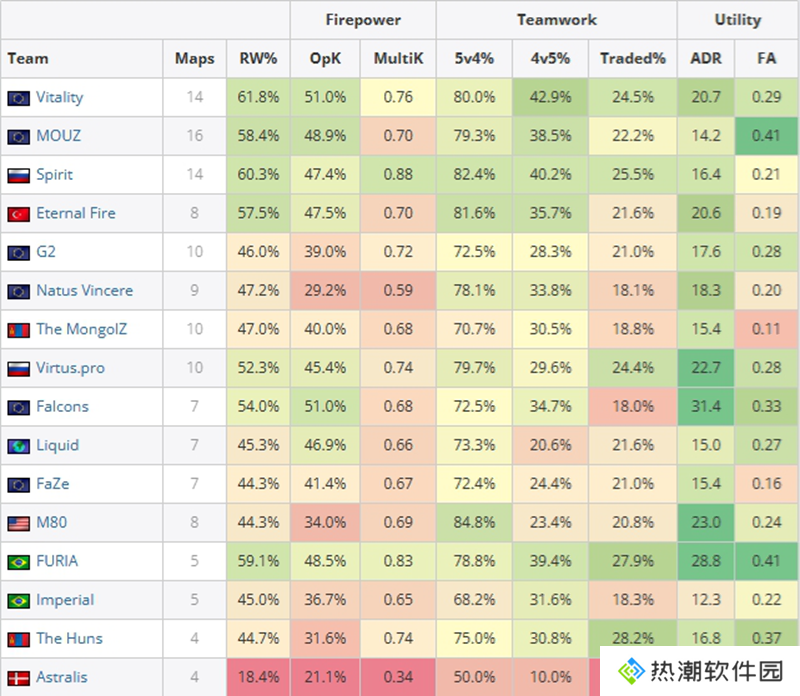Click the M80 US flag icon
Screen dimensions: 800x696
18,524
